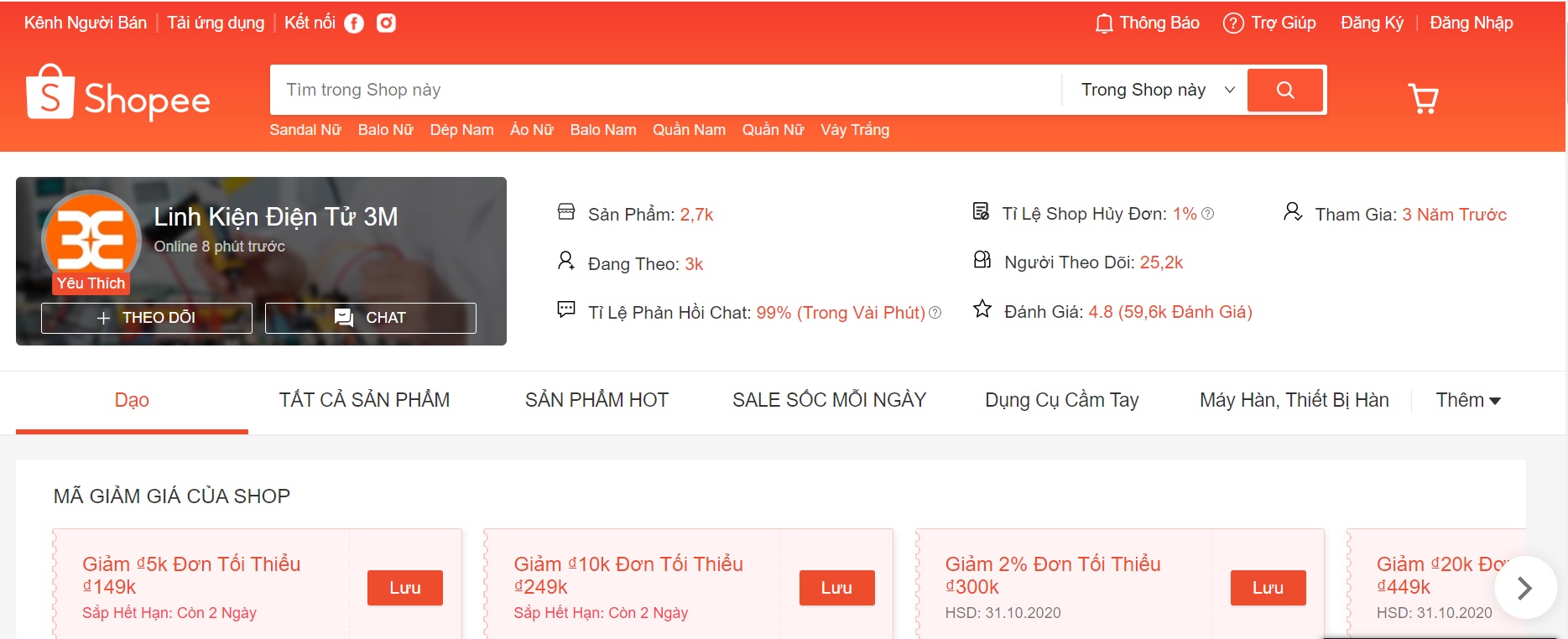Image resolution: width=1568 pixels, height=639 pixels.
Task: Click the Váy Trắng suggestion
Action: click(x=855, y=130)
